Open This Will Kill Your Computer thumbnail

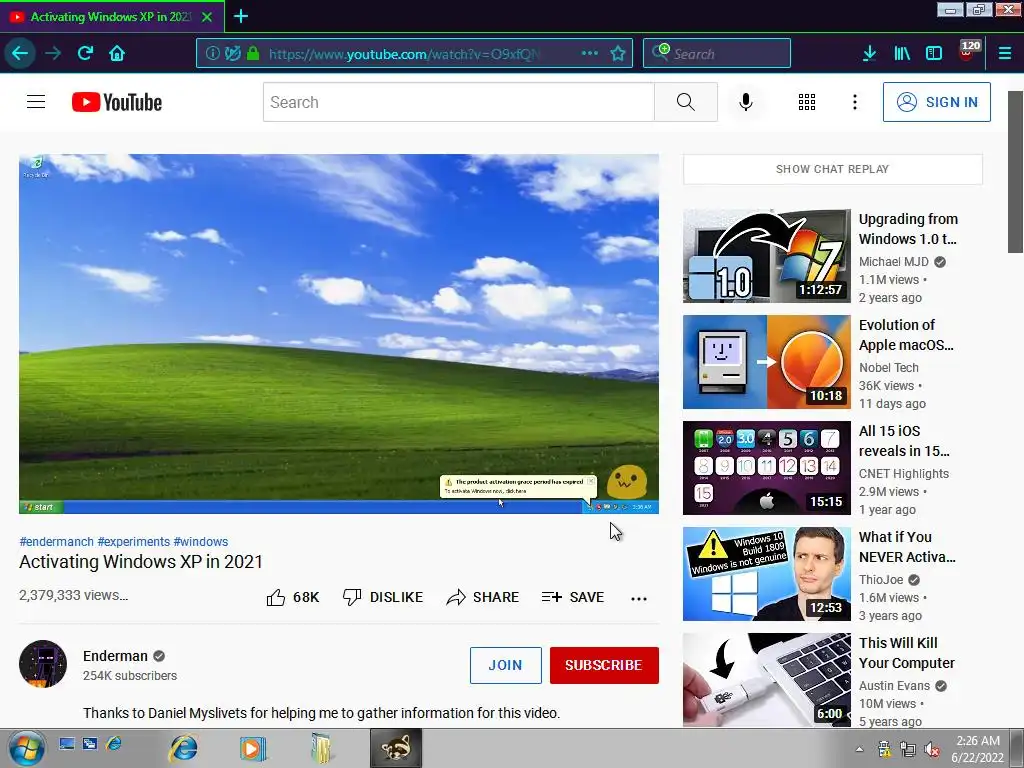pyautogui.click(x=767, y=679)
